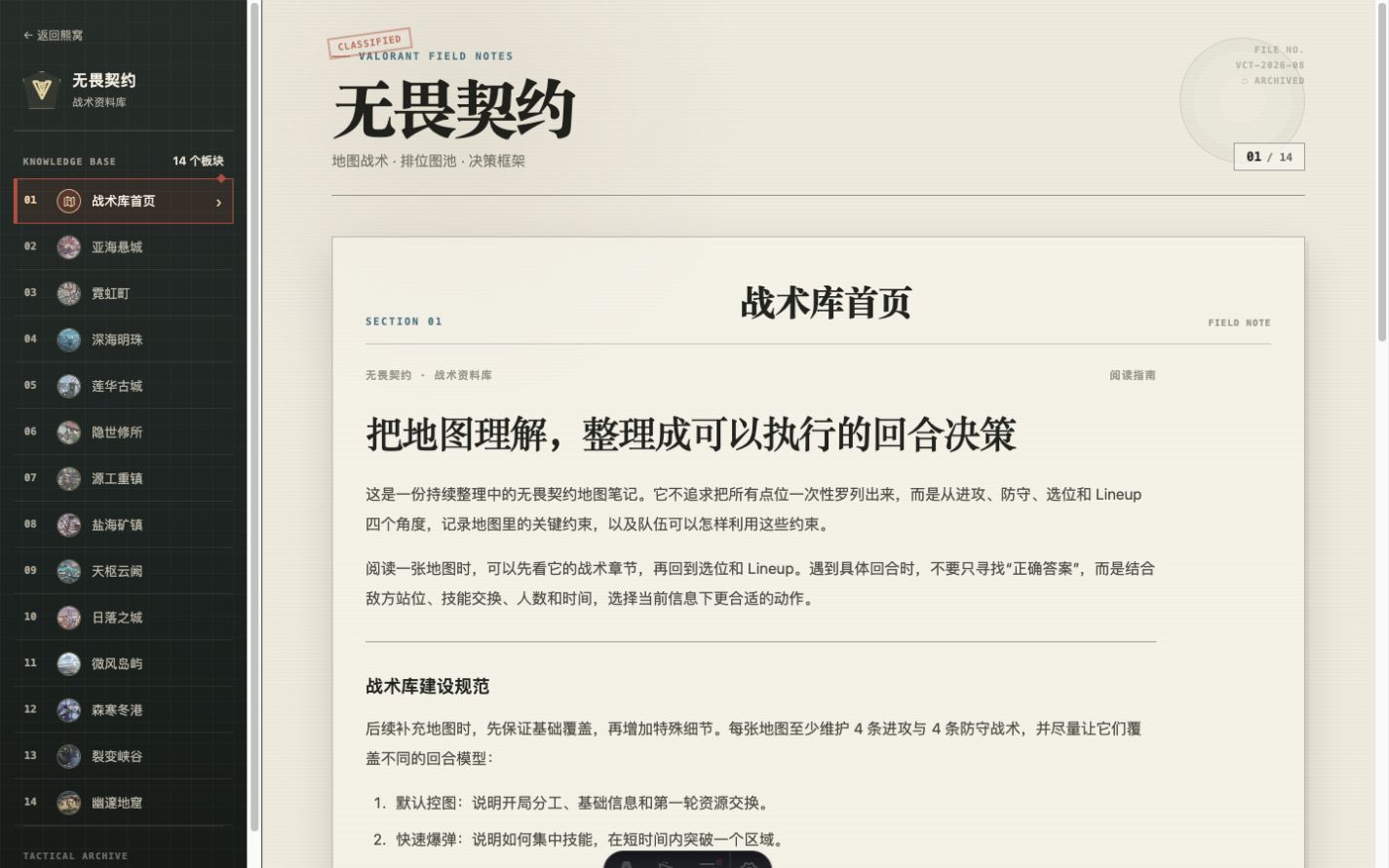Click the 战术库建设规范 subheading

(427, 687)
